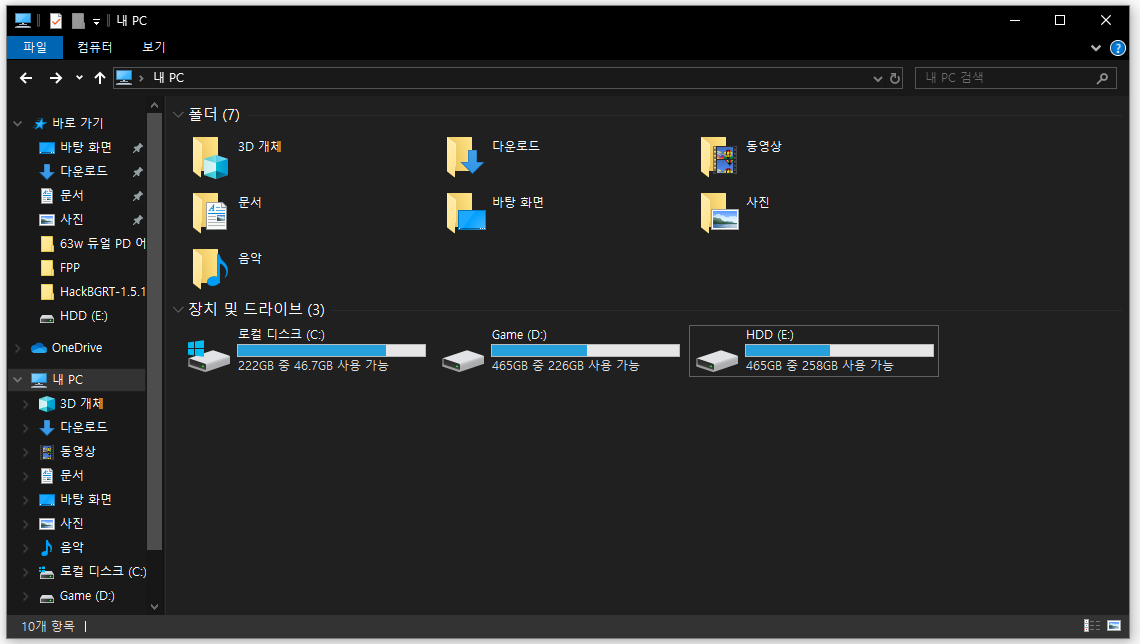The width and height of the screenshot is (1140, 644).
Task: Refresh the address bar location
Action: [x=895, y=78]
